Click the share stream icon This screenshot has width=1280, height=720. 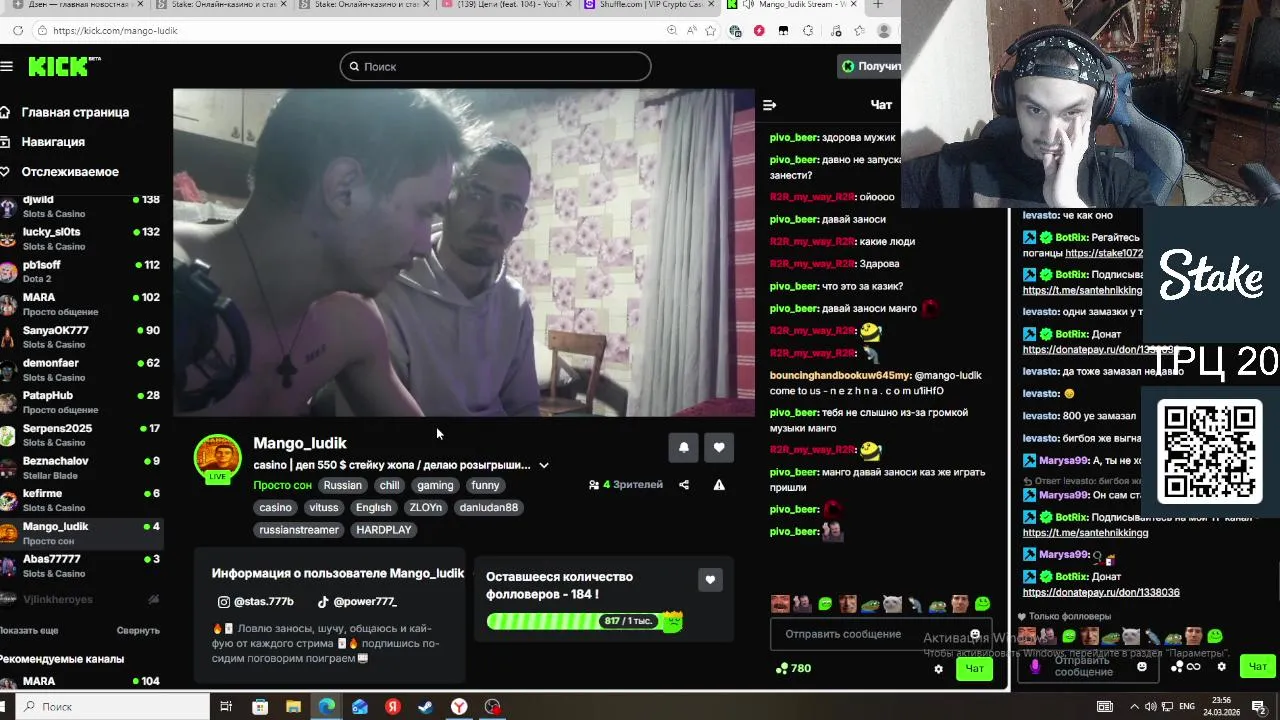tap(684, 485)
